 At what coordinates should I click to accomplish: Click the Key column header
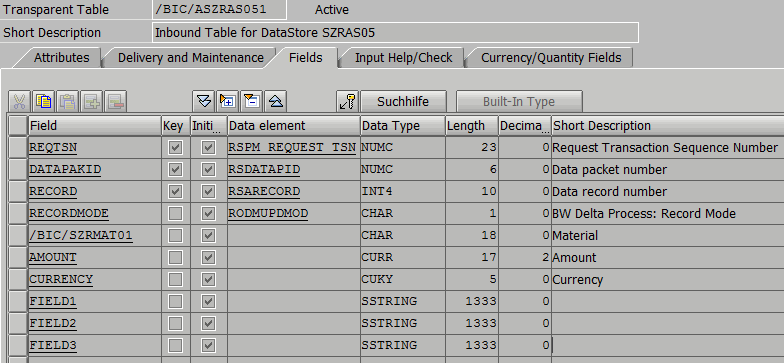[176, 126]
